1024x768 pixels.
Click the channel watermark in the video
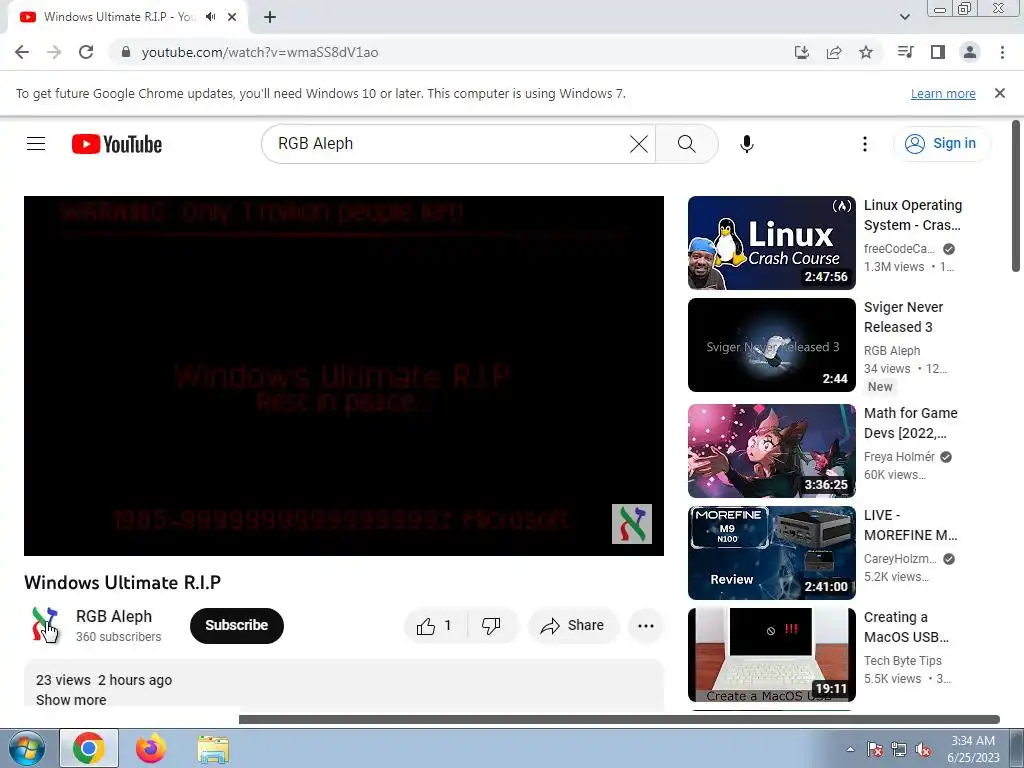click(x=632, y=524)
